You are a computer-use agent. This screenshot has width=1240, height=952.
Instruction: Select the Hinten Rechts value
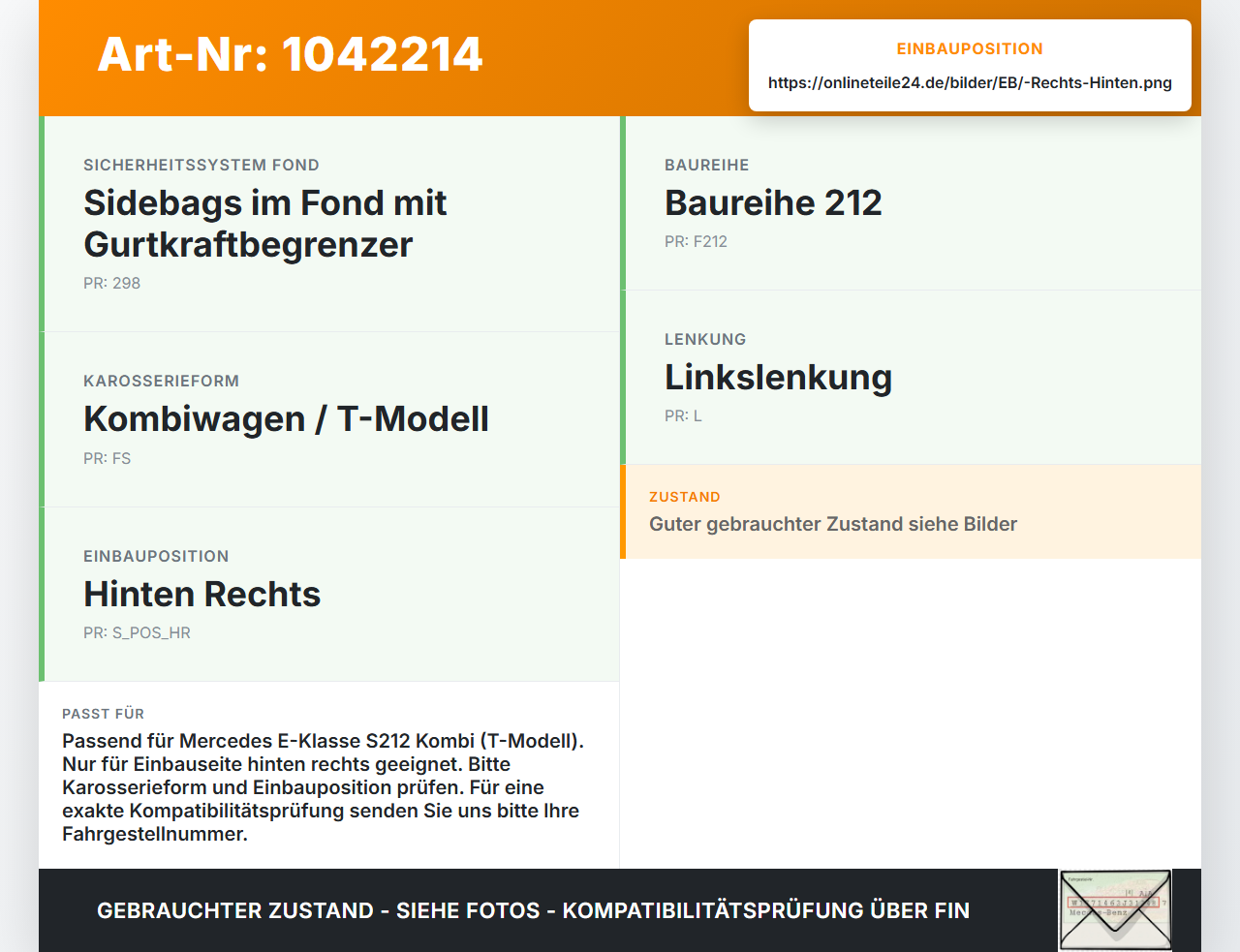pyautogui.click(x=201, y=594)
